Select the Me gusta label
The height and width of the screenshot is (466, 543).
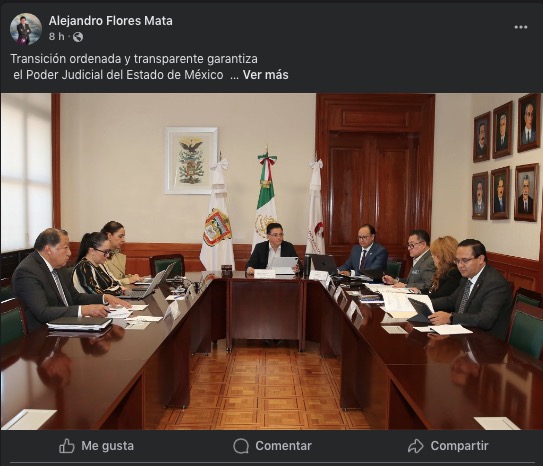click(107, 446)
